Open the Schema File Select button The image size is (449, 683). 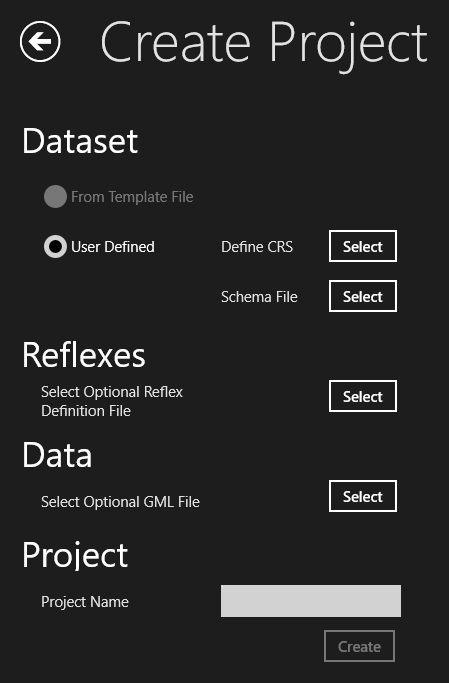tap(363, 296)
